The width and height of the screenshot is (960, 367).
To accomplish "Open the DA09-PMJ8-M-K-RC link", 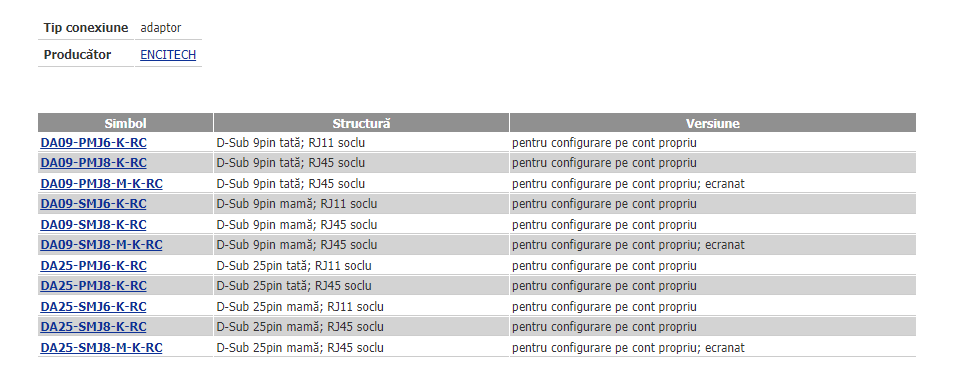I will pos(102,184).
